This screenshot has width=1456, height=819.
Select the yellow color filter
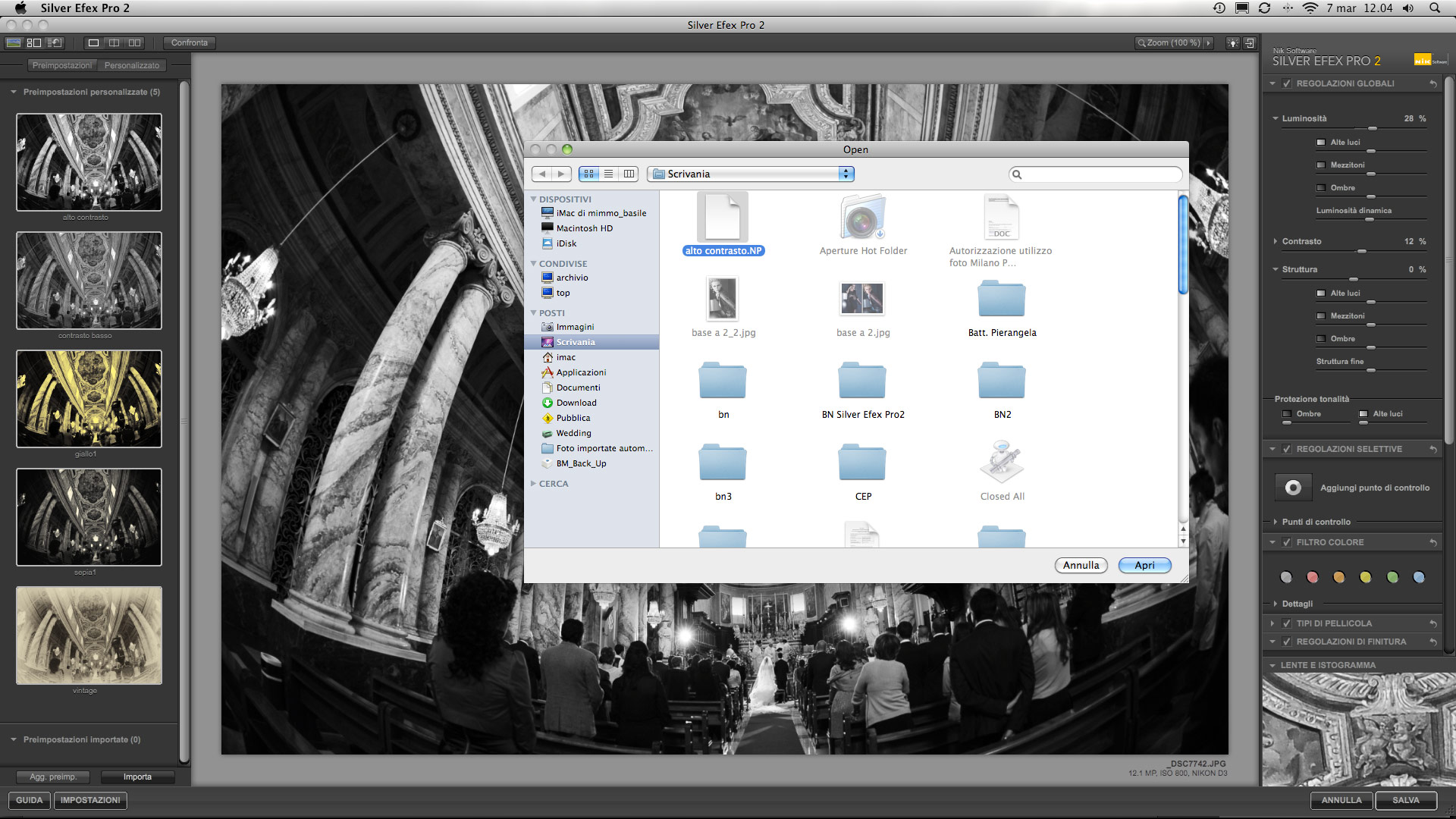pyautogui.click(x=1366, y=577)
